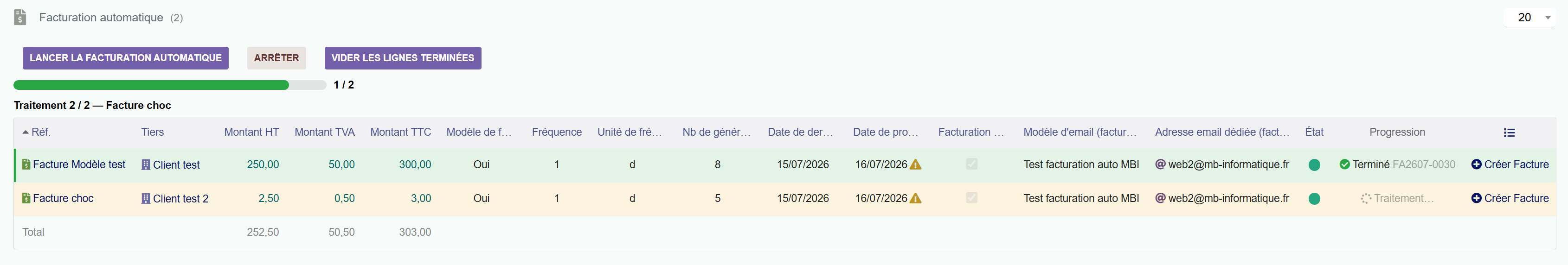Click the at-sign icon in Facture Modèle test row
Image resolution: width=1568 pixels, height=265 pixels.
[x=1160, y=164]
